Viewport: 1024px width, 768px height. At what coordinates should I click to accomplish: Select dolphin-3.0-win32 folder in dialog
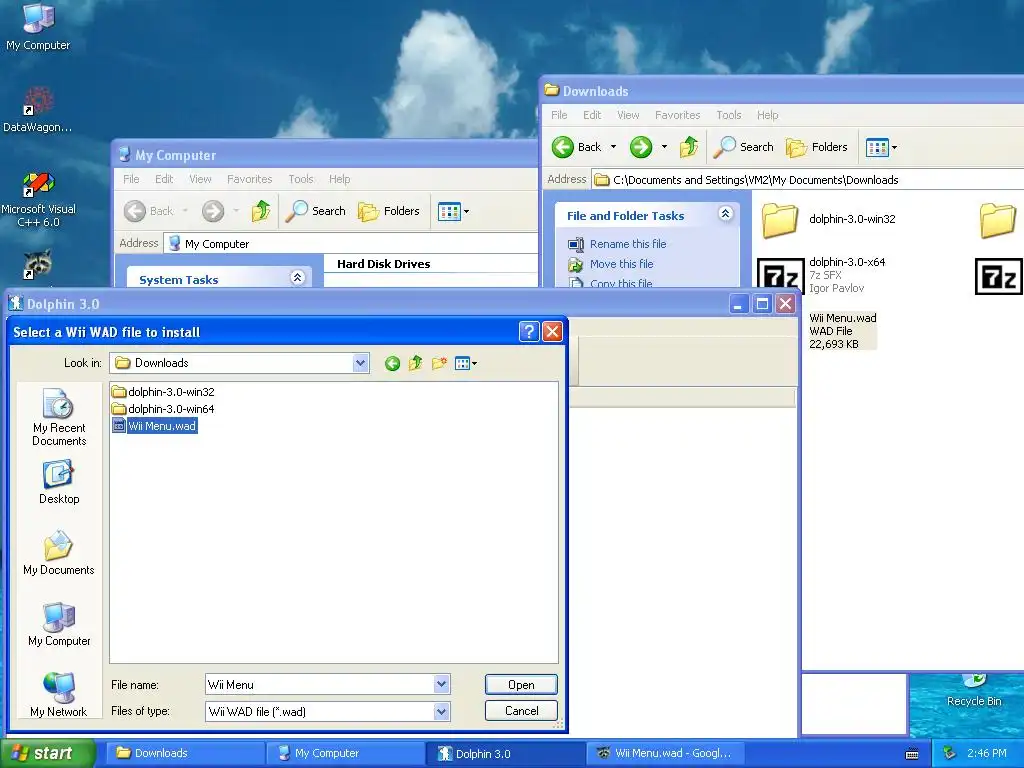(163, 392)
